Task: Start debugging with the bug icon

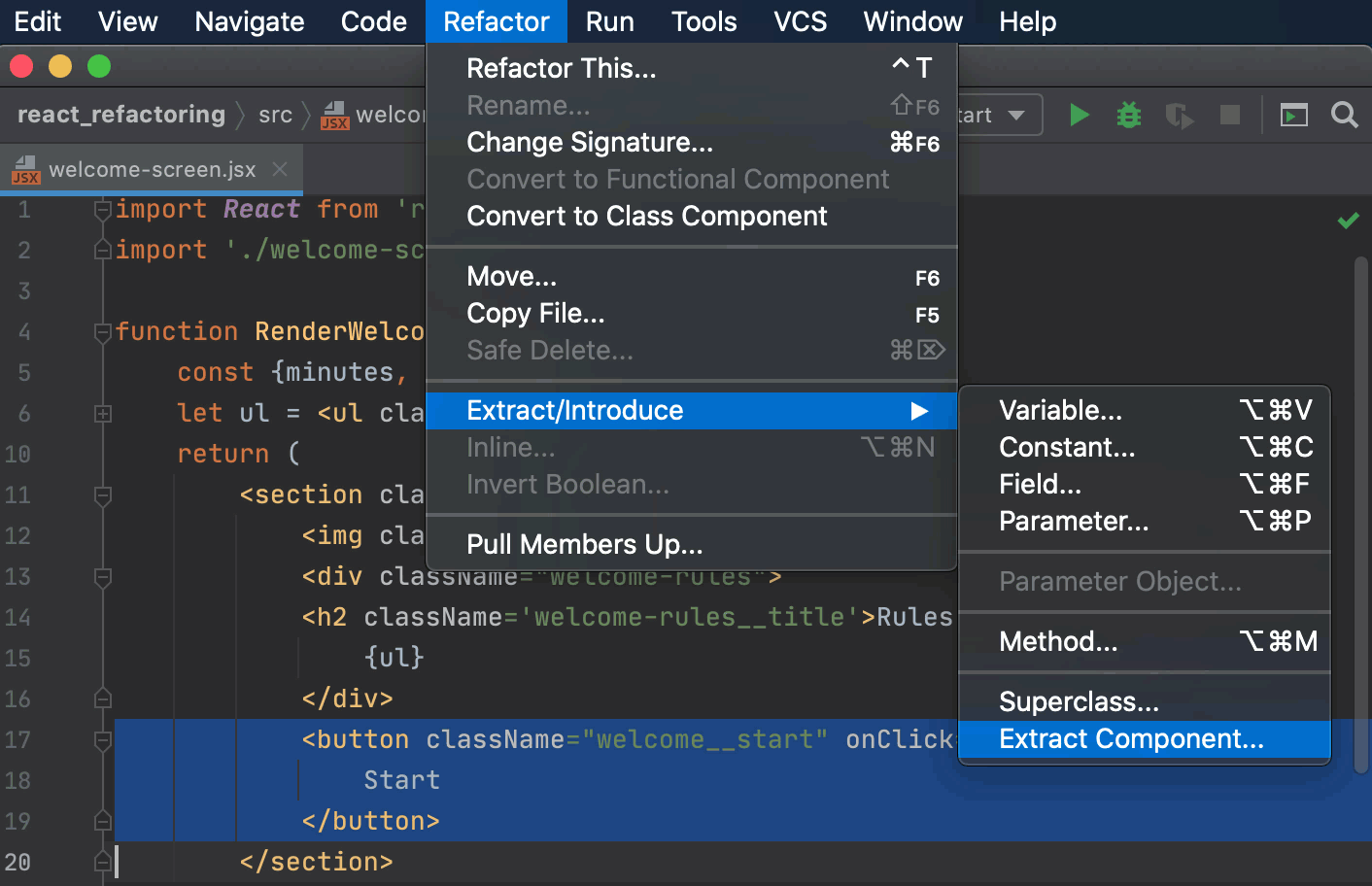Action: coord(1128,115)
